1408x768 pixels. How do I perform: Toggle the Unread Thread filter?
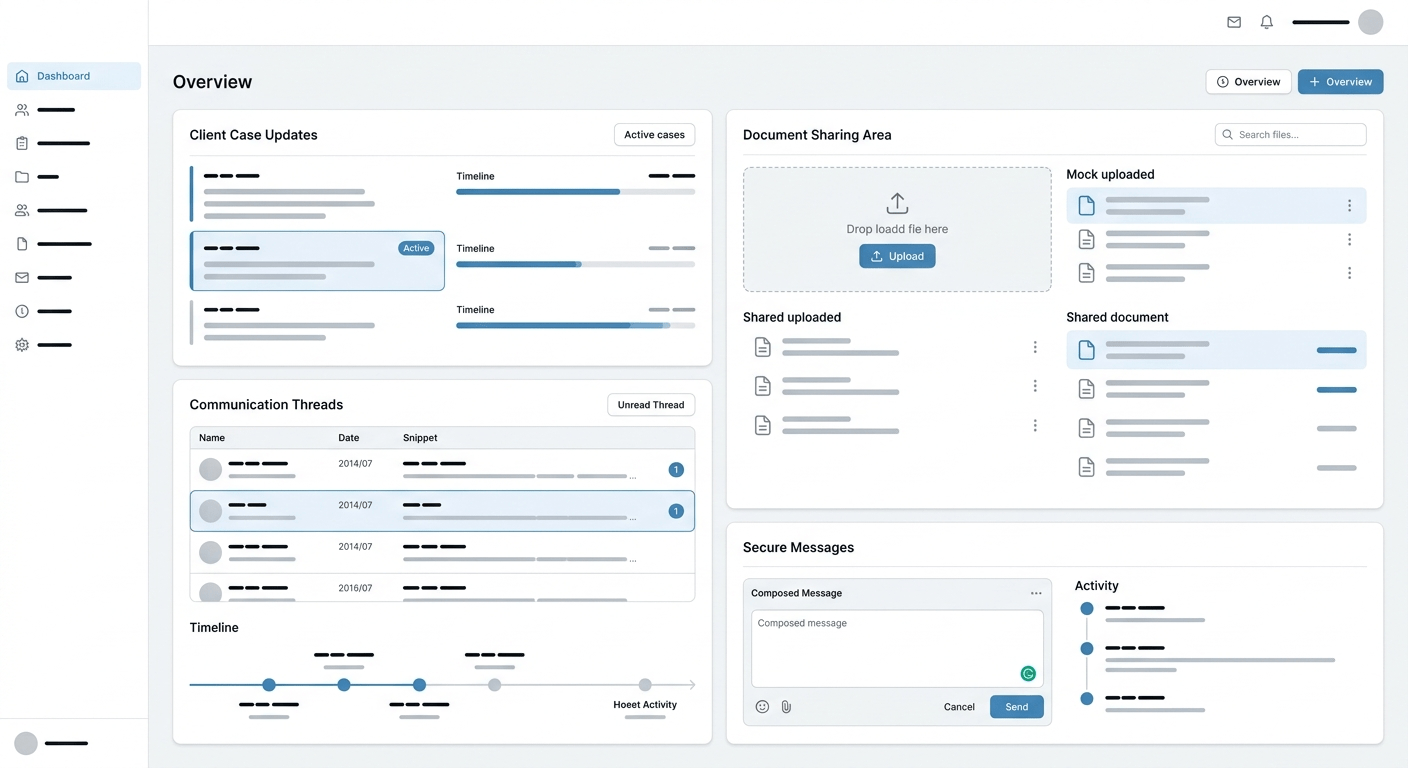point(650,405)
